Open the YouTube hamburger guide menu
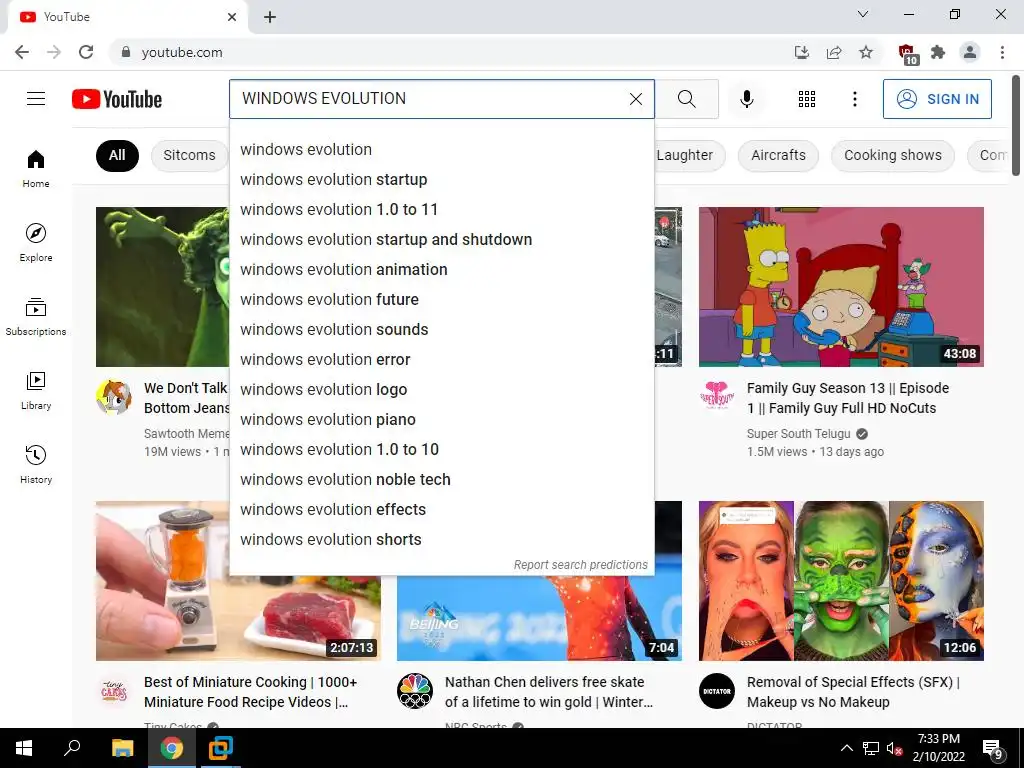This screenshot has height=768, width=1024. click(x=36, y=99)
